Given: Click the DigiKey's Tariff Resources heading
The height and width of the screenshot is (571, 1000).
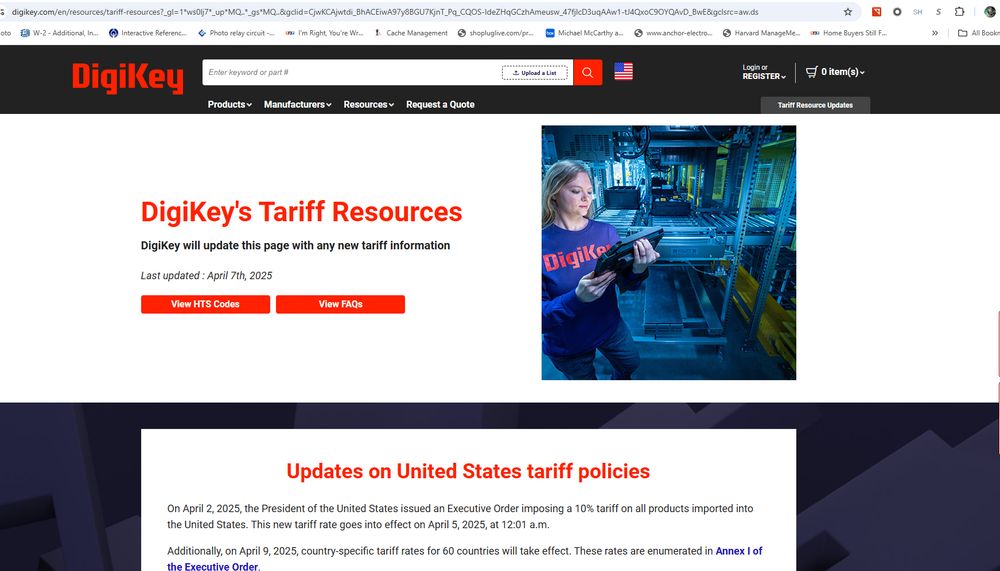Looking at the screenshot, I should pyautogui.click(x=301, y=212).
